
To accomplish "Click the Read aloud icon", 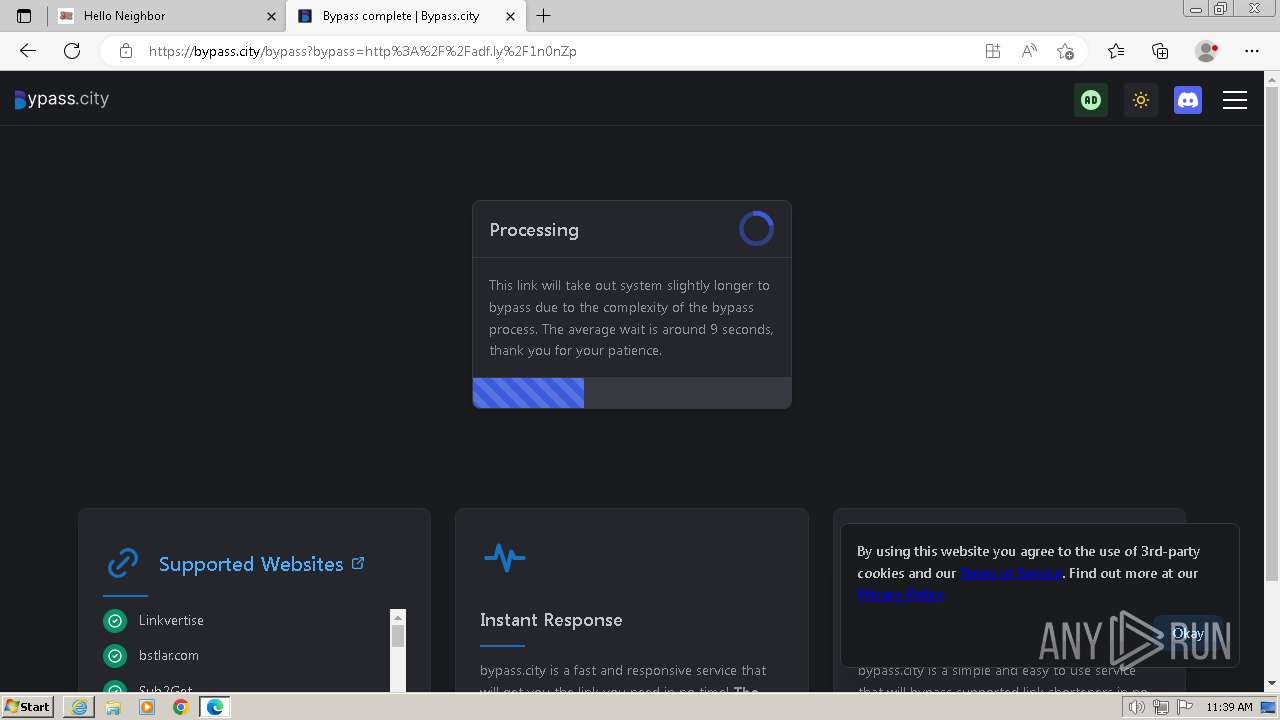I will pyautogui.click(x=1029, y=51).
